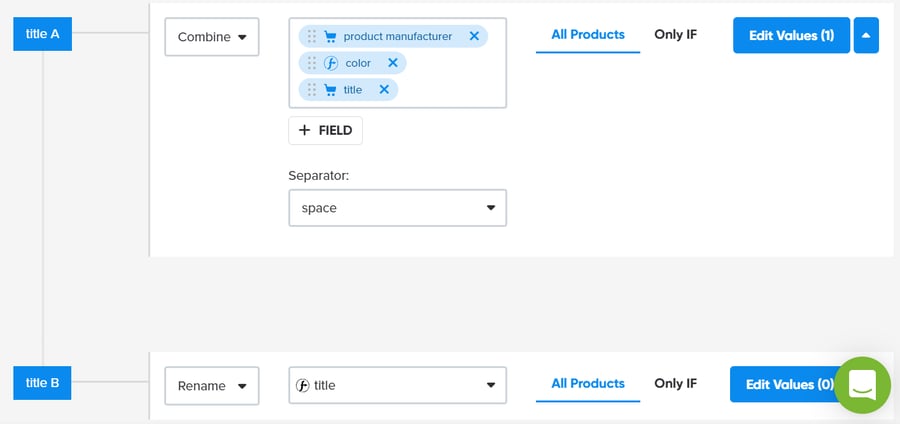Image resolution: width=900 pixels, height=424 pixels.
Task: Open the Separator space dropdown
Action: point(397,208)
